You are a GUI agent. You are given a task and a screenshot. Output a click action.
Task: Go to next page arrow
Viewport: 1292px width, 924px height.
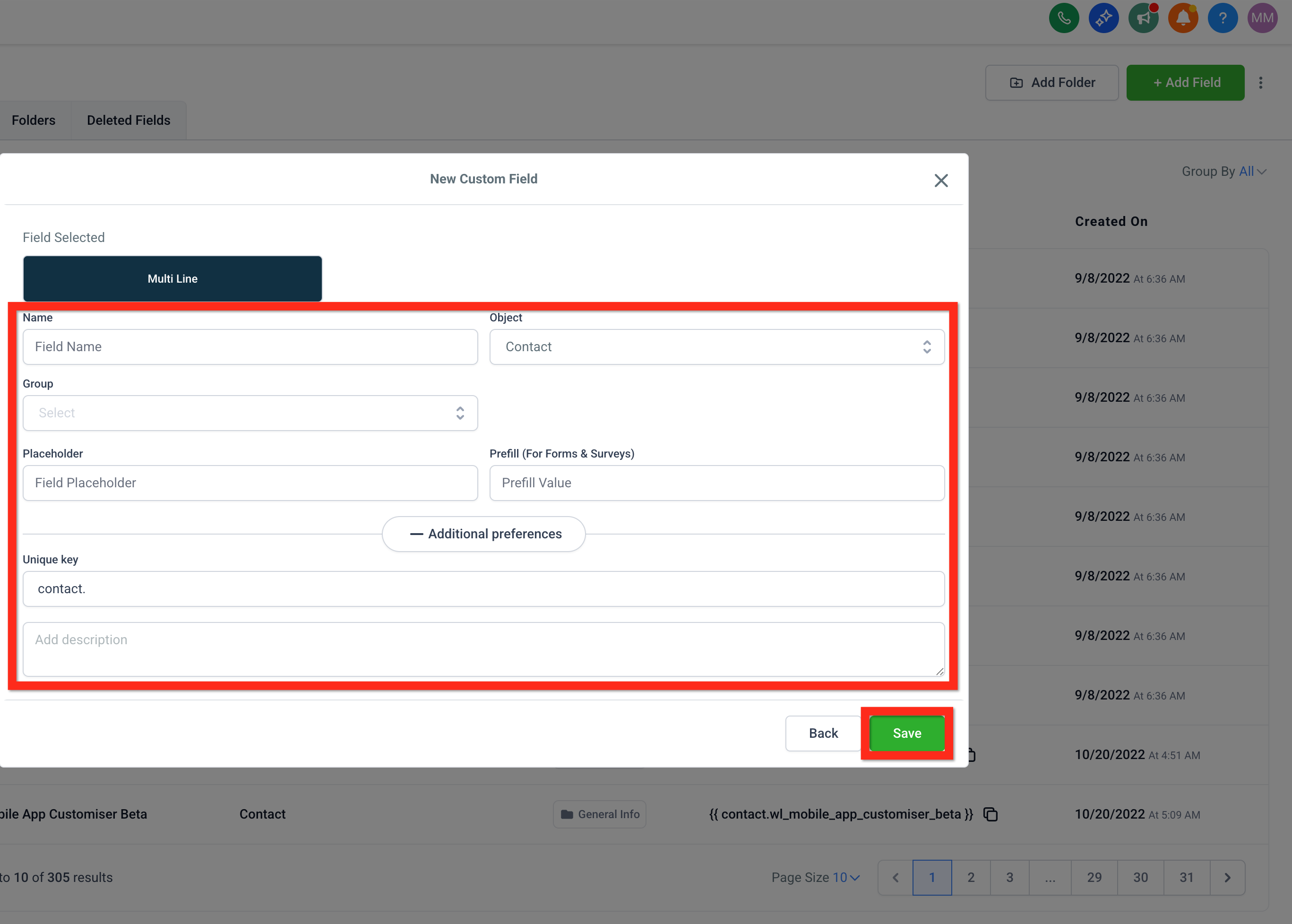[x=1227, y=877]
